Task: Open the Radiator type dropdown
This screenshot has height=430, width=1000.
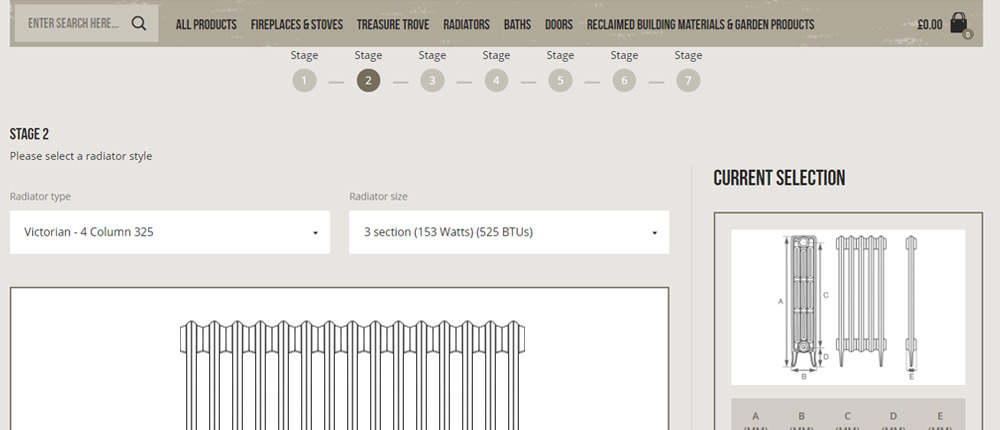Action: 170,232
